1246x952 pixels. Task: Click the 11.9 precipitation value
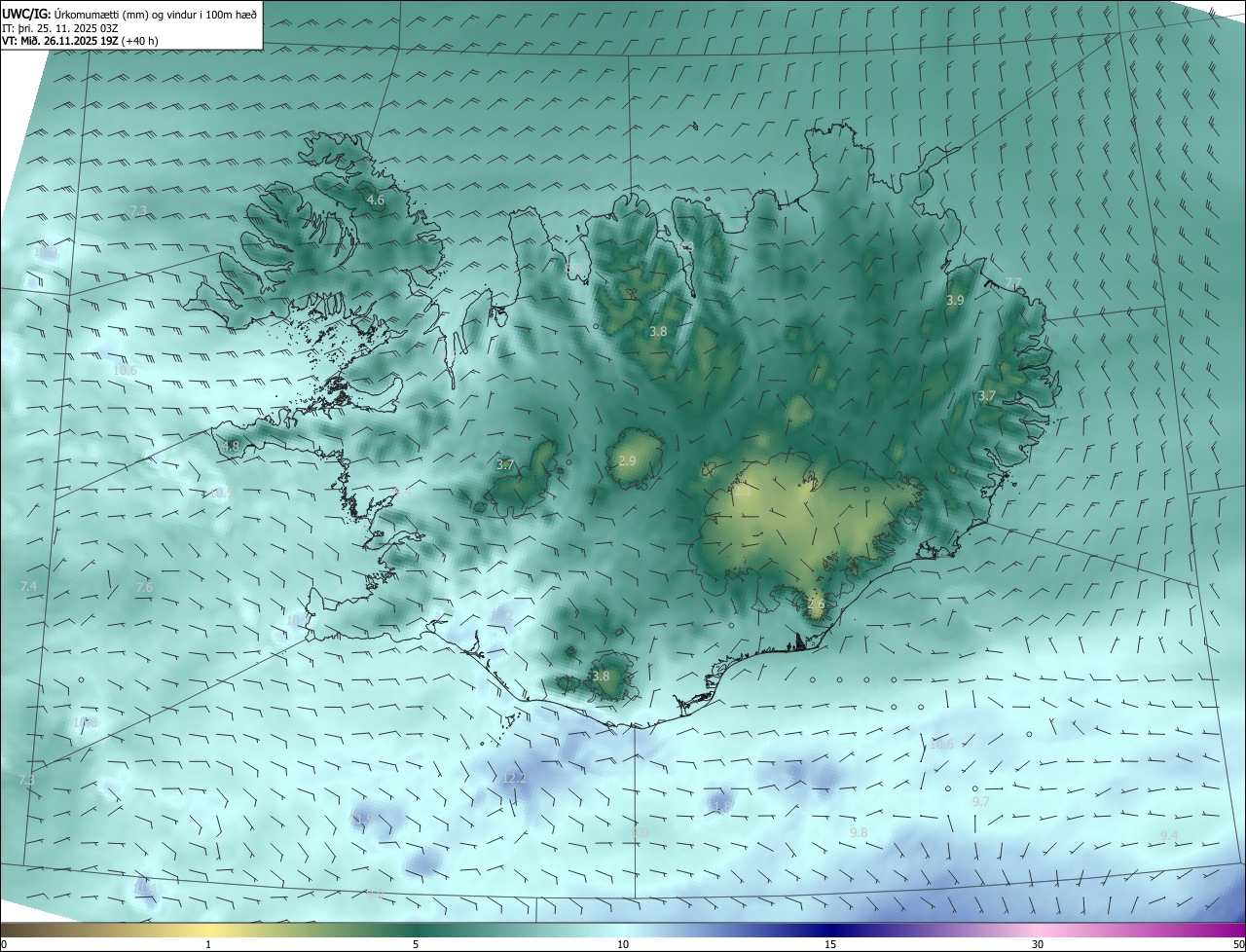click(x=362, y=821)
